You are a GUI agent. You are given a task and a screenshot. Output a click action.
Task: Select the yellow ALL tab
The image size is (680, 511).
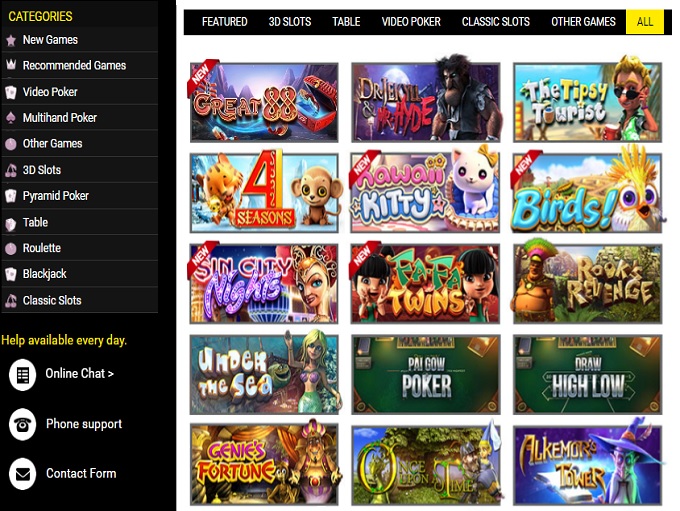644,22
